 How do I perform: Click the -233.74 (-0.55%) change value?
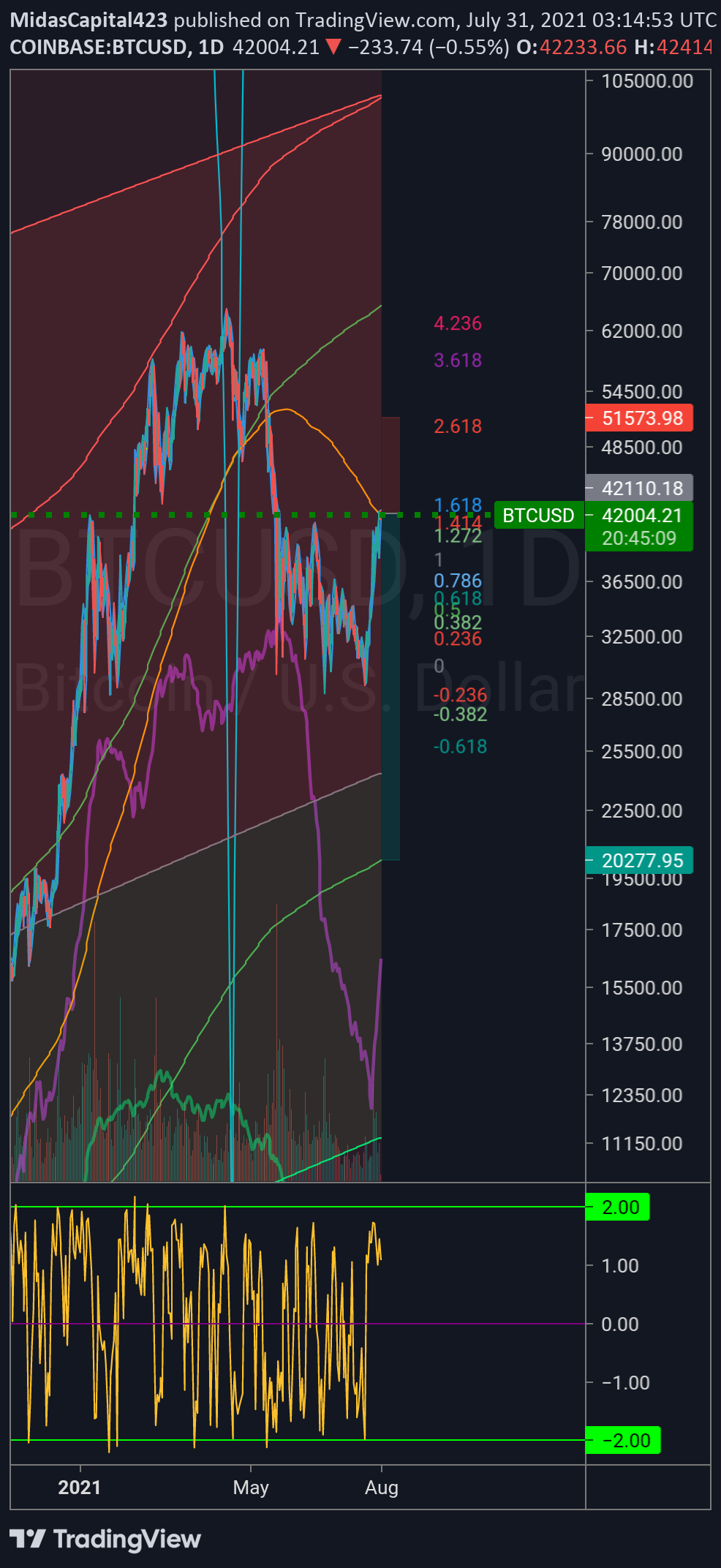pos(429,48)
